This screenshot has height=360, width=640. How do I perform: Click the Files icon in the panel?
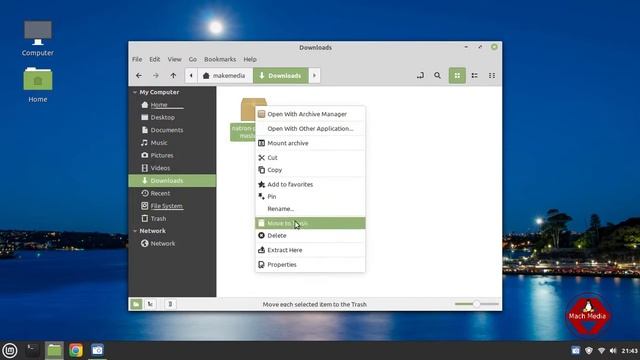pyautogui.click(x=54, y=350)
